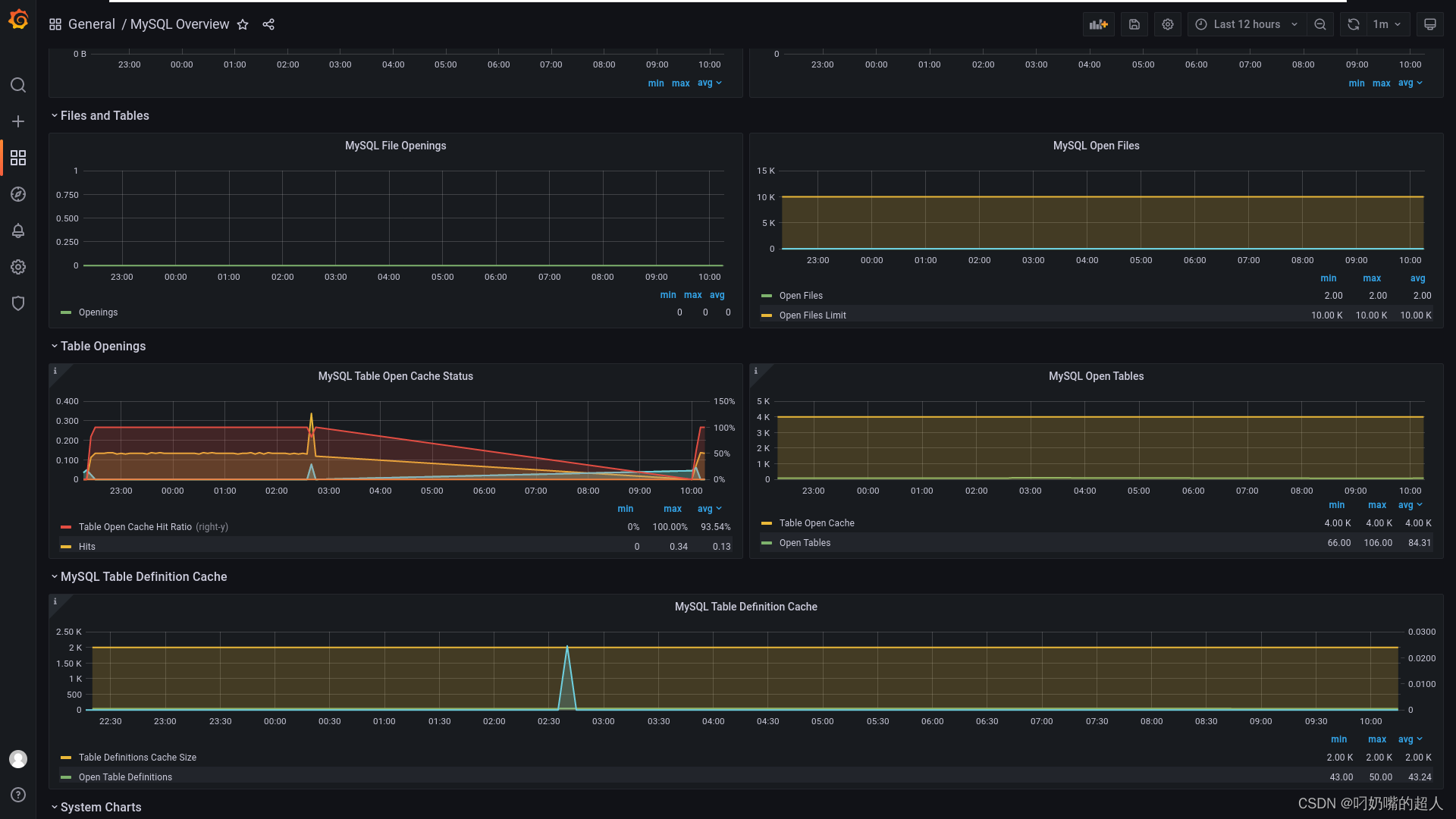Toggle the Open Tables series

click(805, 543)
